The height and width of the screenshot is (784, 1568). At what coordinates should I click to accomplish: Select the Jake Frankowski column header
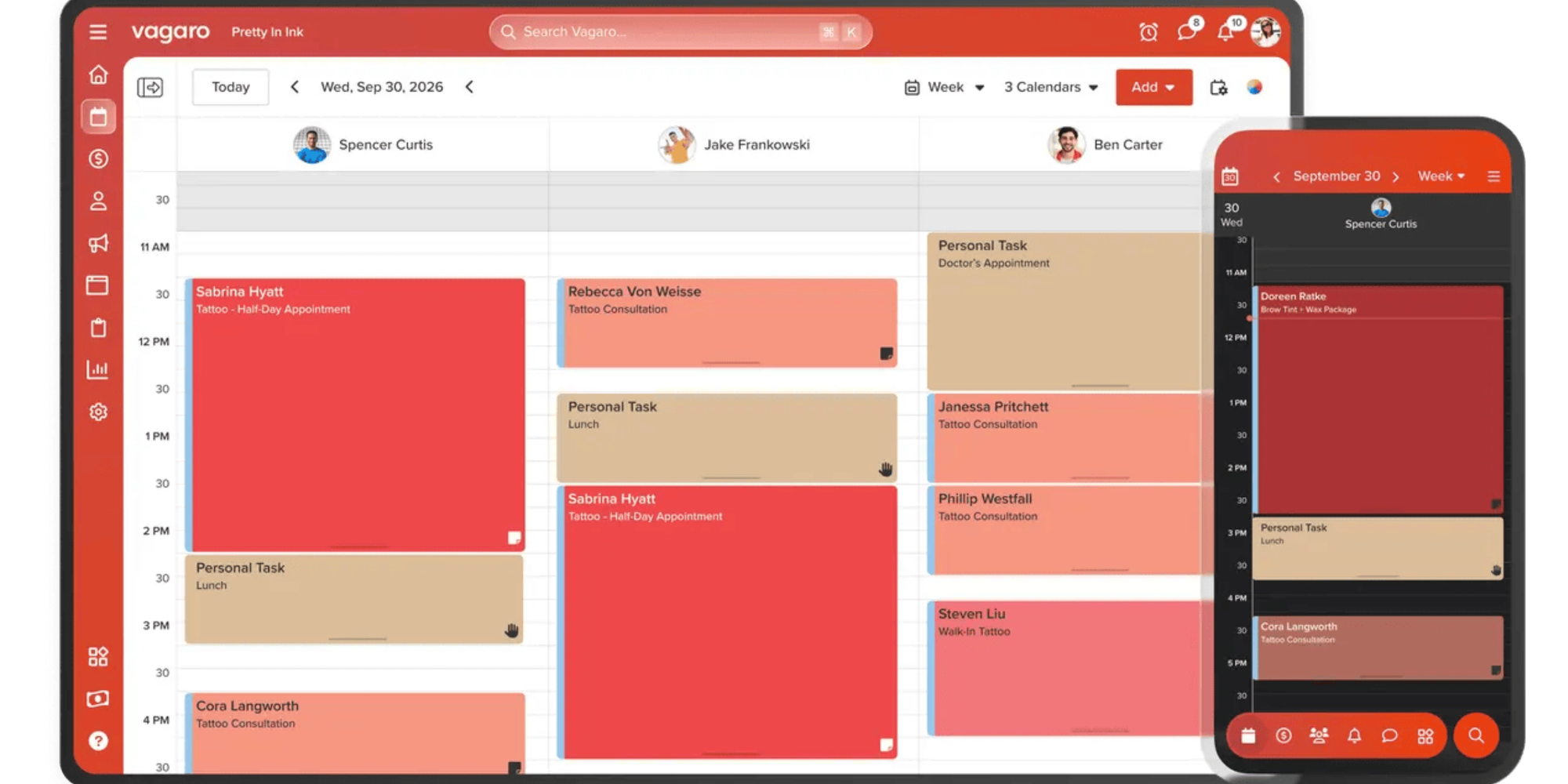click(734, 145)
